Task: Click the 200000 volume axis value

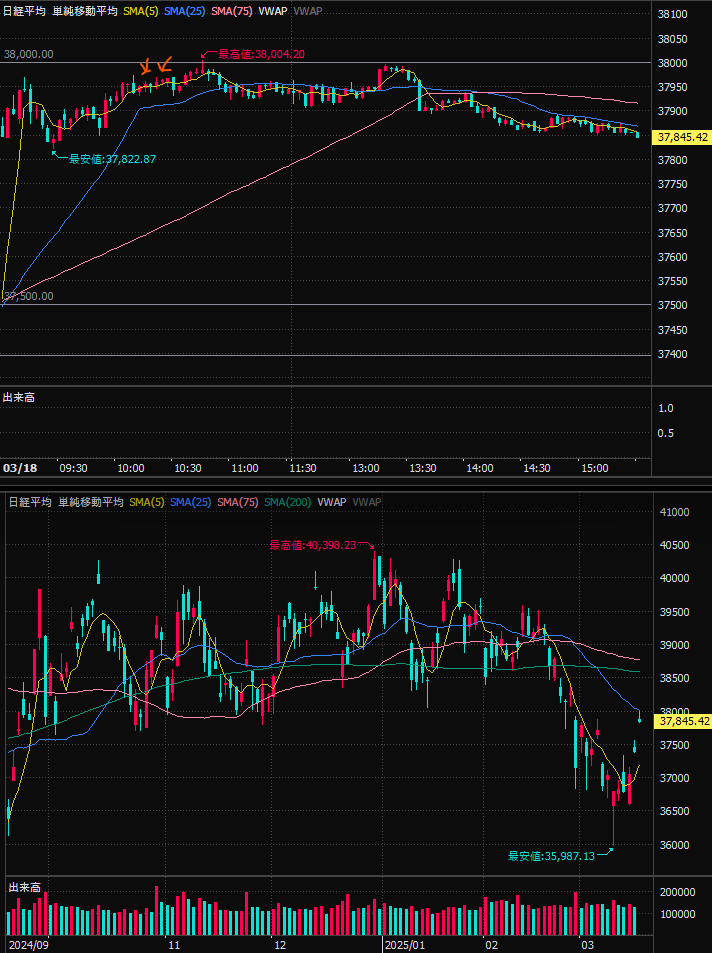Action: point(677,892)
